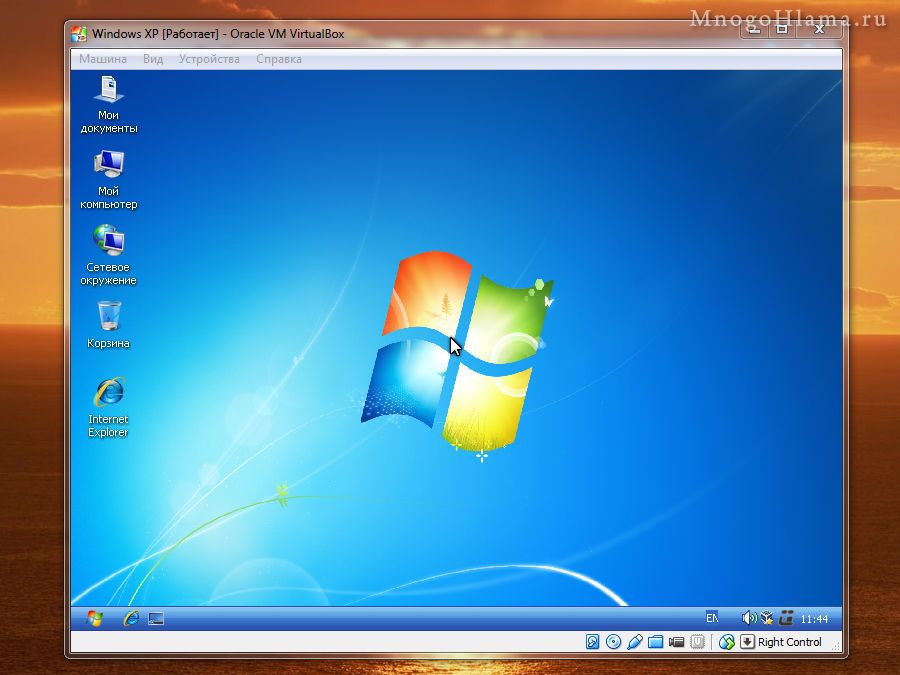
Task: Click the Right Control host key label
Action: [x=789, y=642]
